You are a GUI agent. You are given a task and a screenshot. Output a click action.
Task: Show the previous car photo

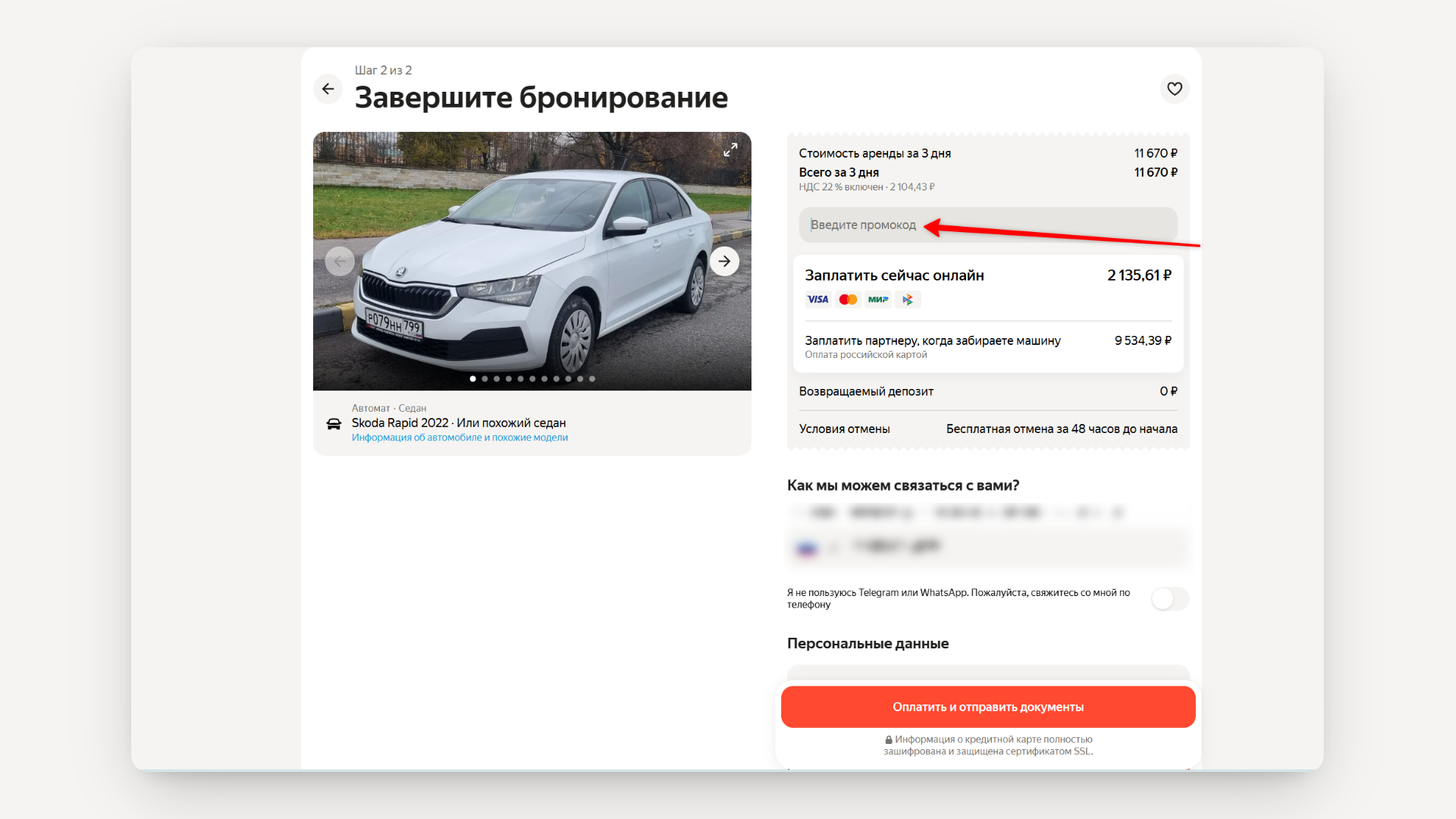click(x=340, y=261)
